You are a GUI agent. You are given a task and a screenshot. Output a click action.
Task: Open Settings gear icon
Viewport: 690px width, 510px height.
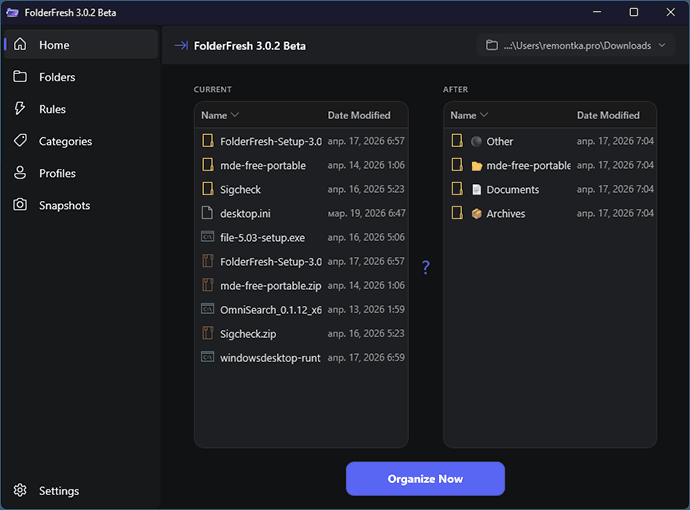click(20, 490)
